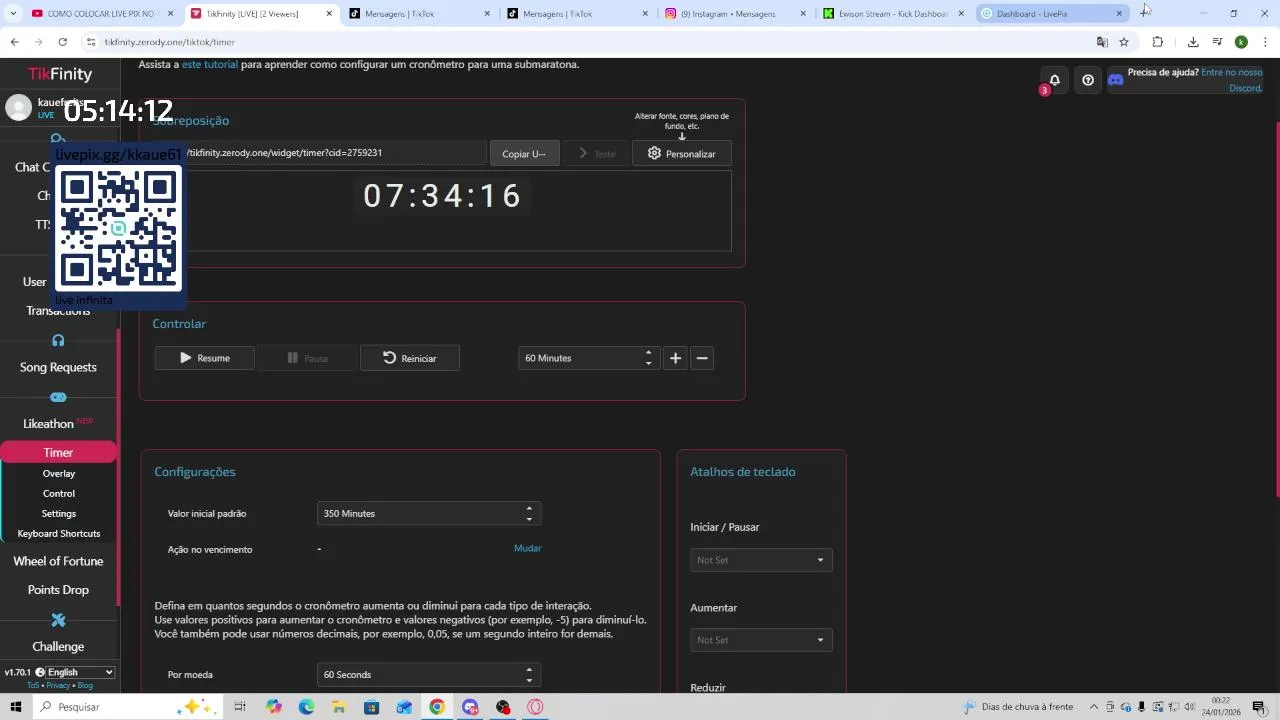This screenshot has width=1280, height=720.
Task: Reload the page
Action: point(62,42)
